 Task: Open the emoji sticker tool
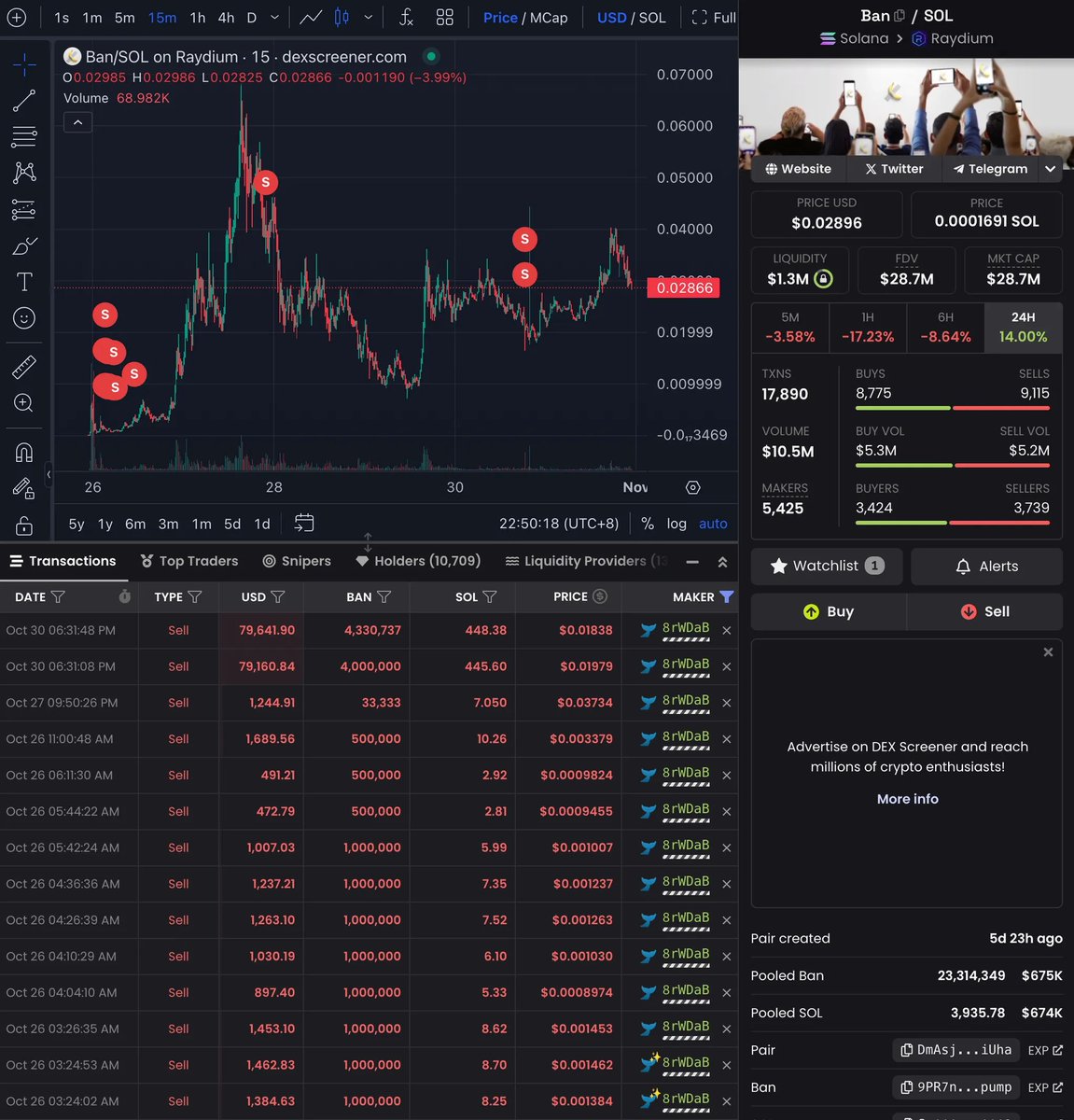tap(24, 317)
